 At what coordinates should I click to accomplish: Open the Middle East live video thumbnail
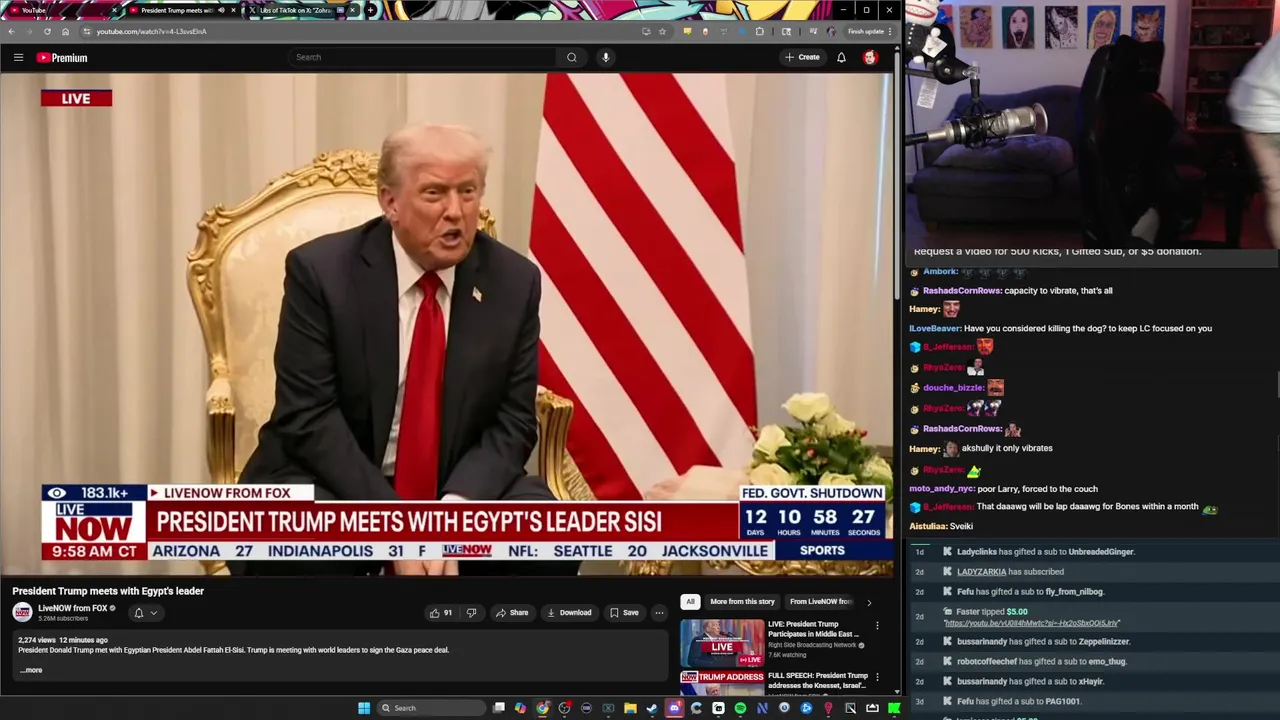(x=722, y=643)
